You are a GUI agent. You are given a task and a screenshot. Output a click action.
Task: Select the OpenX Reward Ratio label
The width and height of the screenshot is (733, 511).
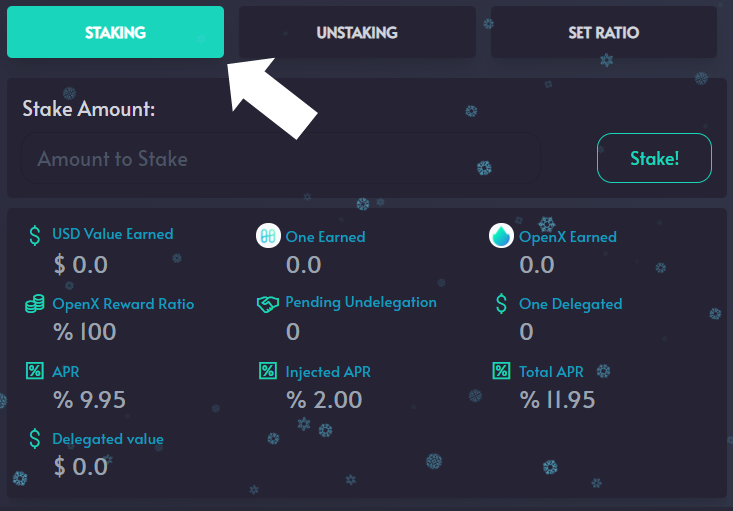(x=123, y=304)
